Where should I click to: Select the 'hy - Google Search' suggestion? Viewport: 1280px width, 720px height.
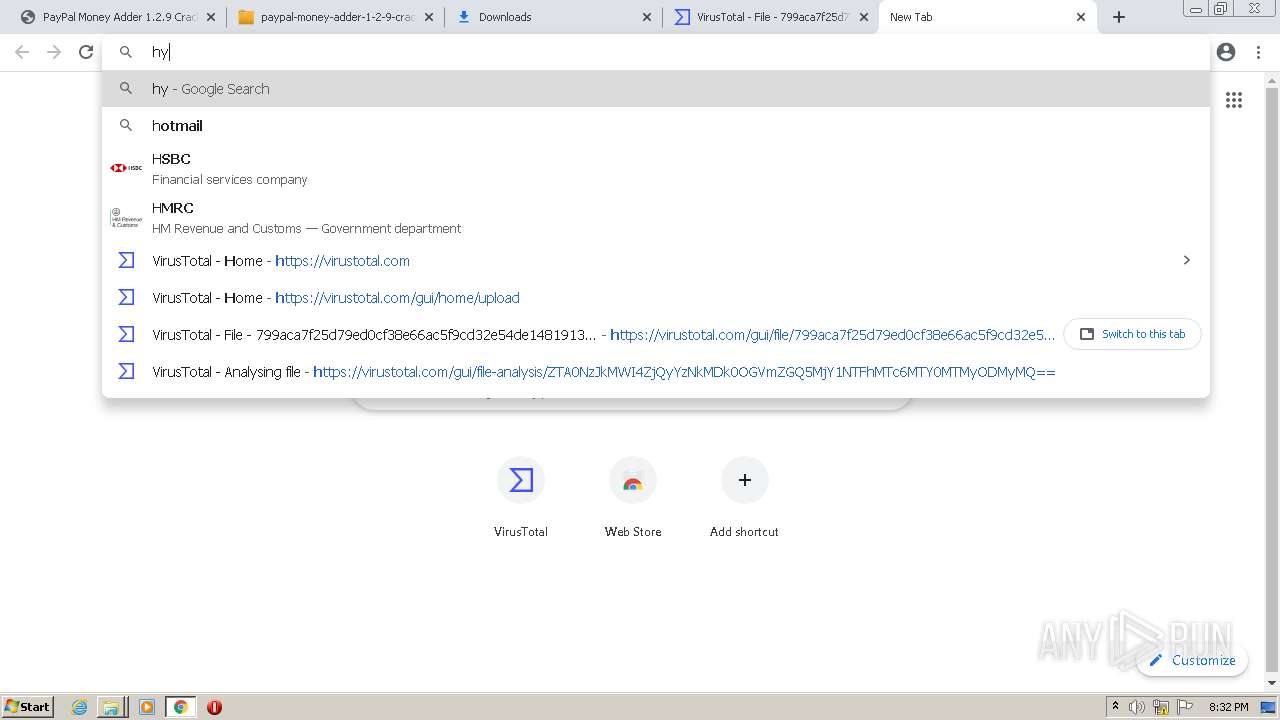coord(655,89)
